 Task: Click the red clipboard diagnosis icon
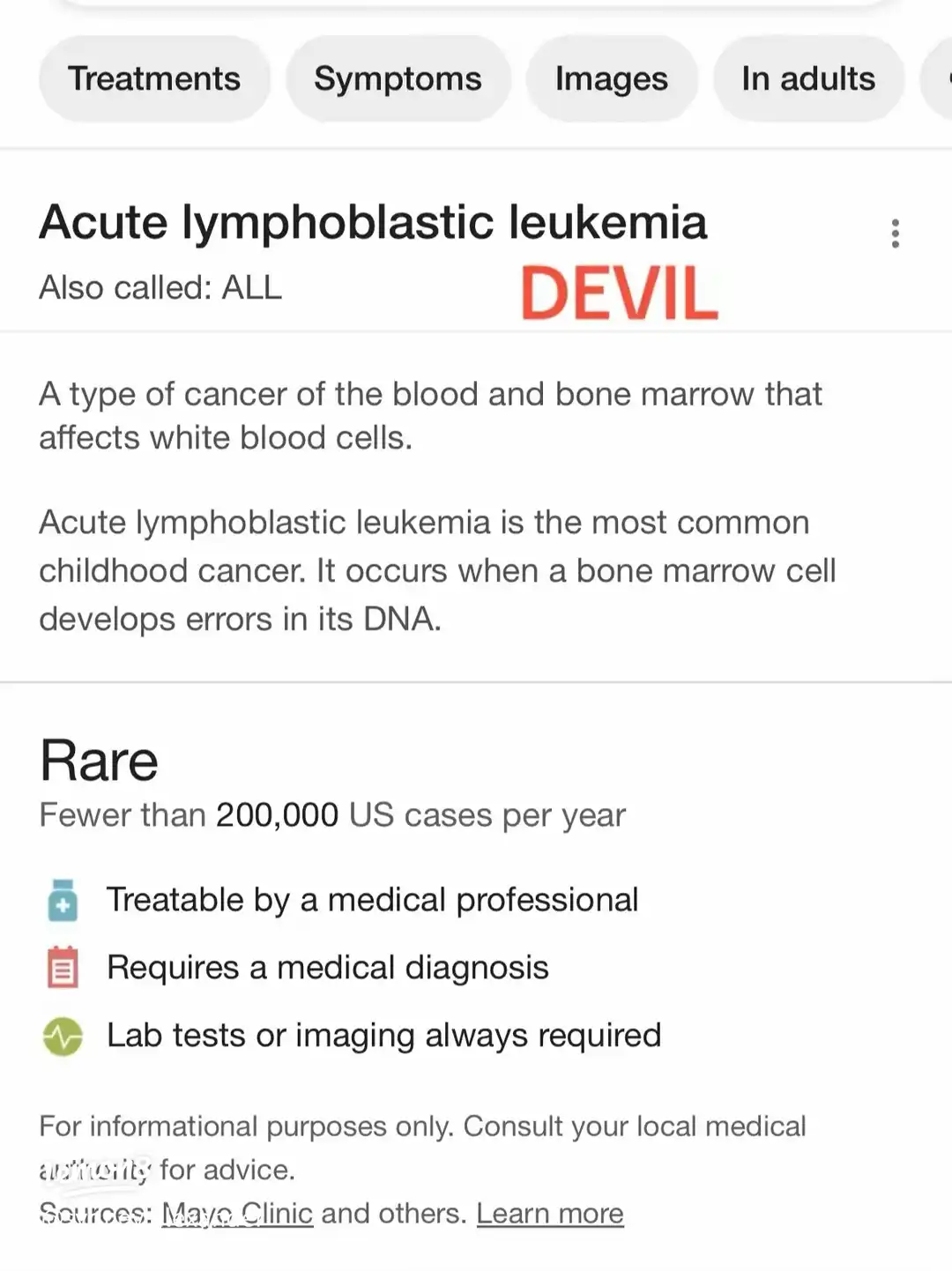pyautogui.click(x=63, y=968)
